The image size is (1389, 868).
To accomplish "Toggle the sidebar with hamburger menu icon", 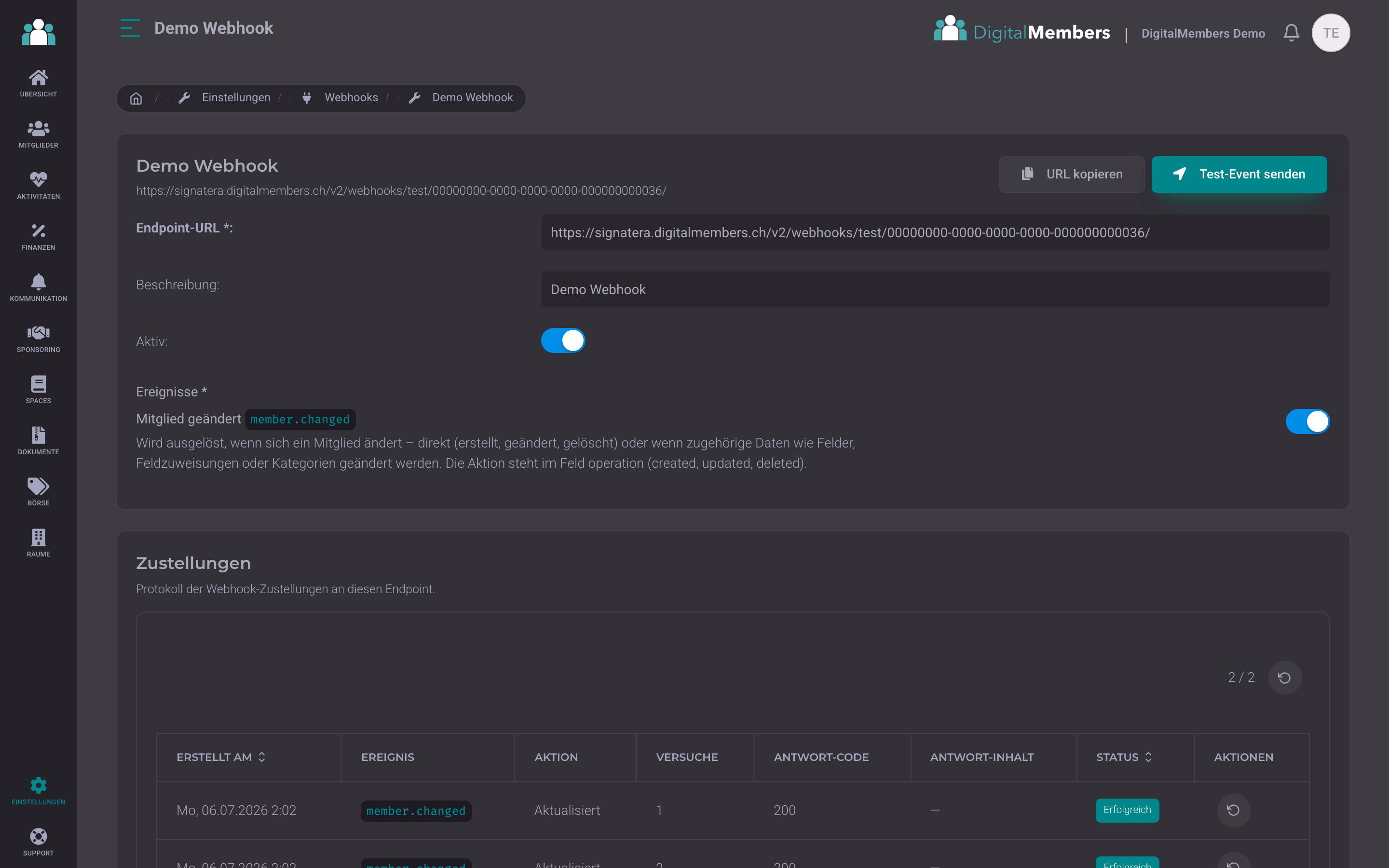I will 130,28.
